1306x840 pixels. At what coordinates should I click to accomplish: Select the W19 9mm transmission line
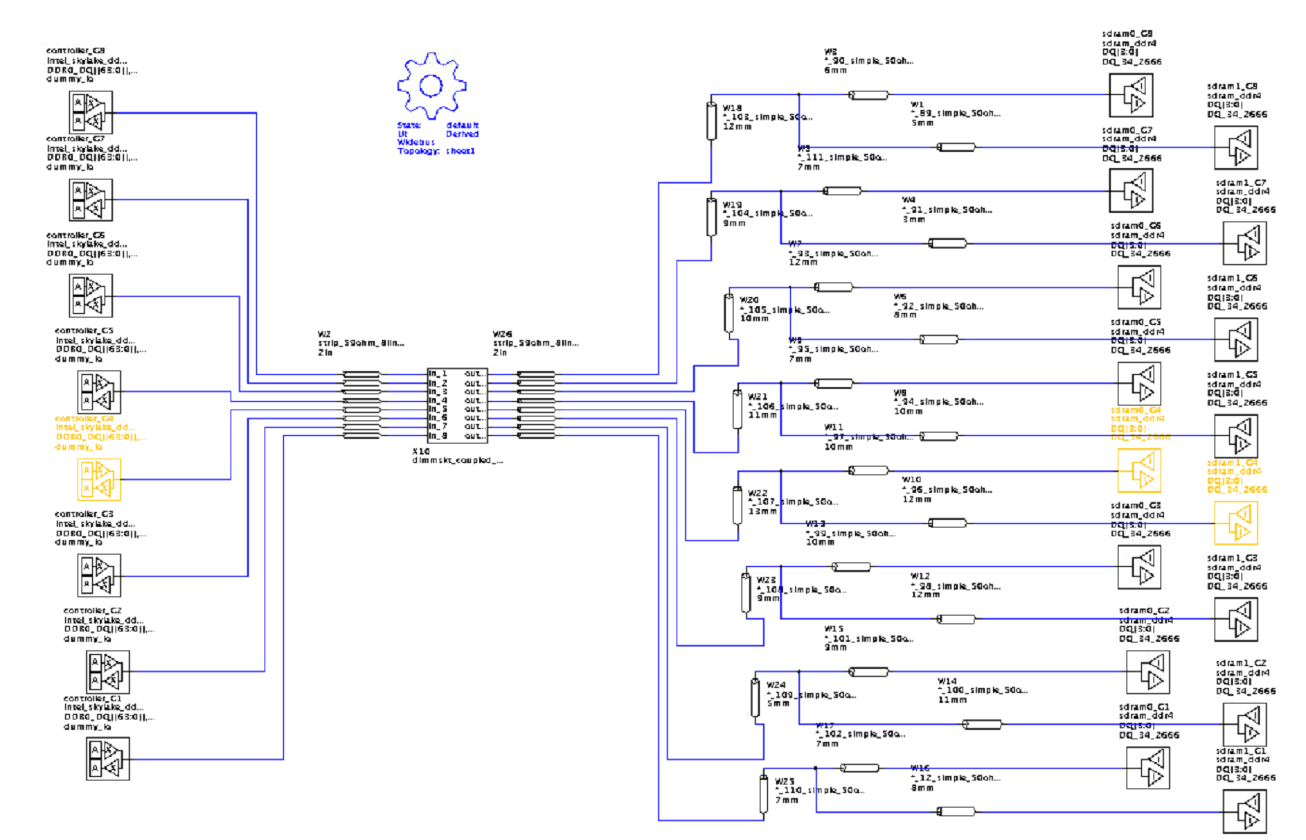712,215
